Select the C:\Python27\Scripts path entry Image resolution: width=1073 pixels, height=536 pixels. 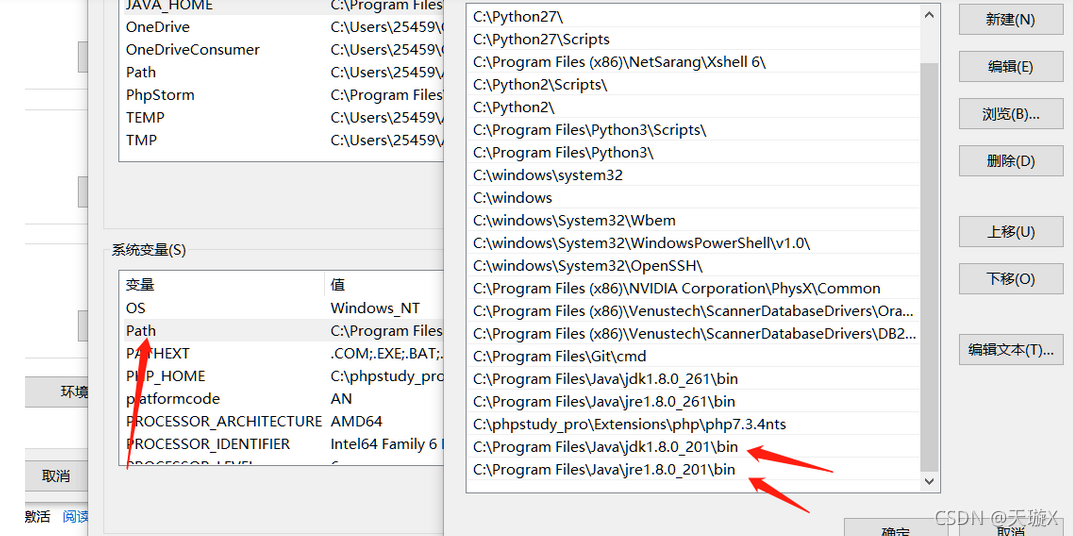click(x=542, y=39)
